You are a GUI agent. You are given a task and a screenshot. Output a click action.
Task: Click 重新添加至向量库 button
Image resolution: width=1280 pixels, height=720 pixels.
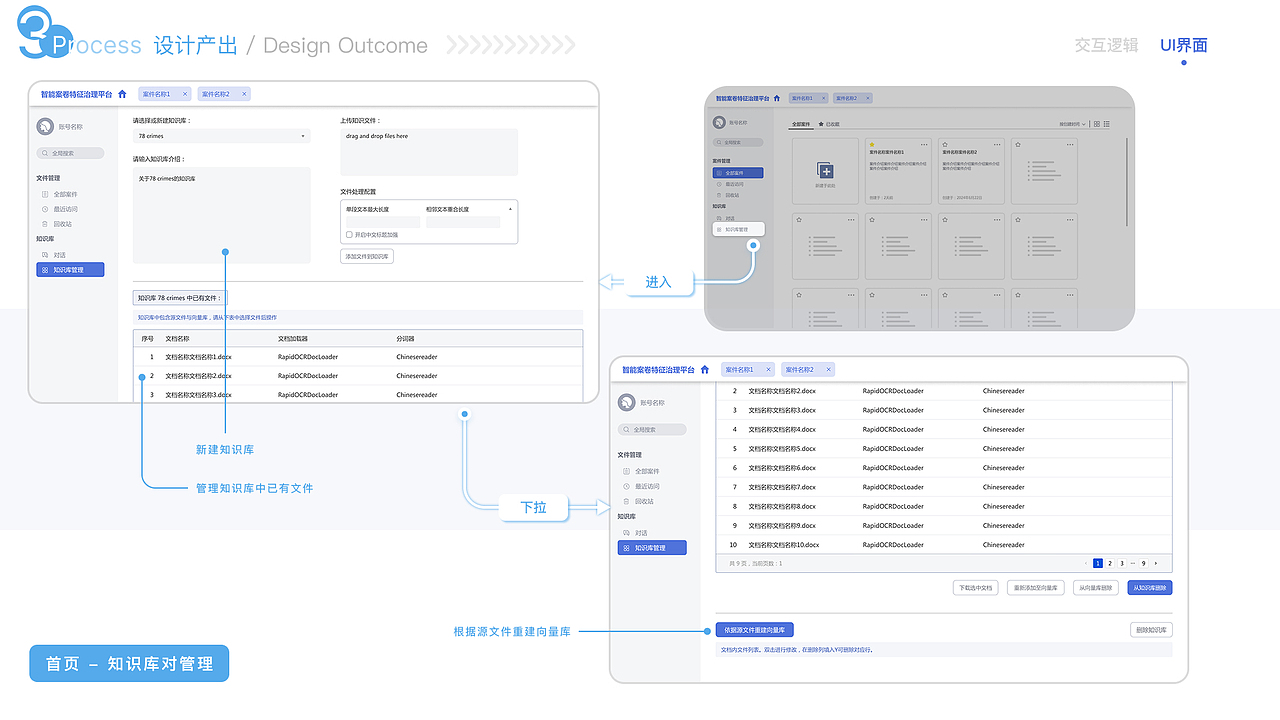click(x=1035, y=588)
